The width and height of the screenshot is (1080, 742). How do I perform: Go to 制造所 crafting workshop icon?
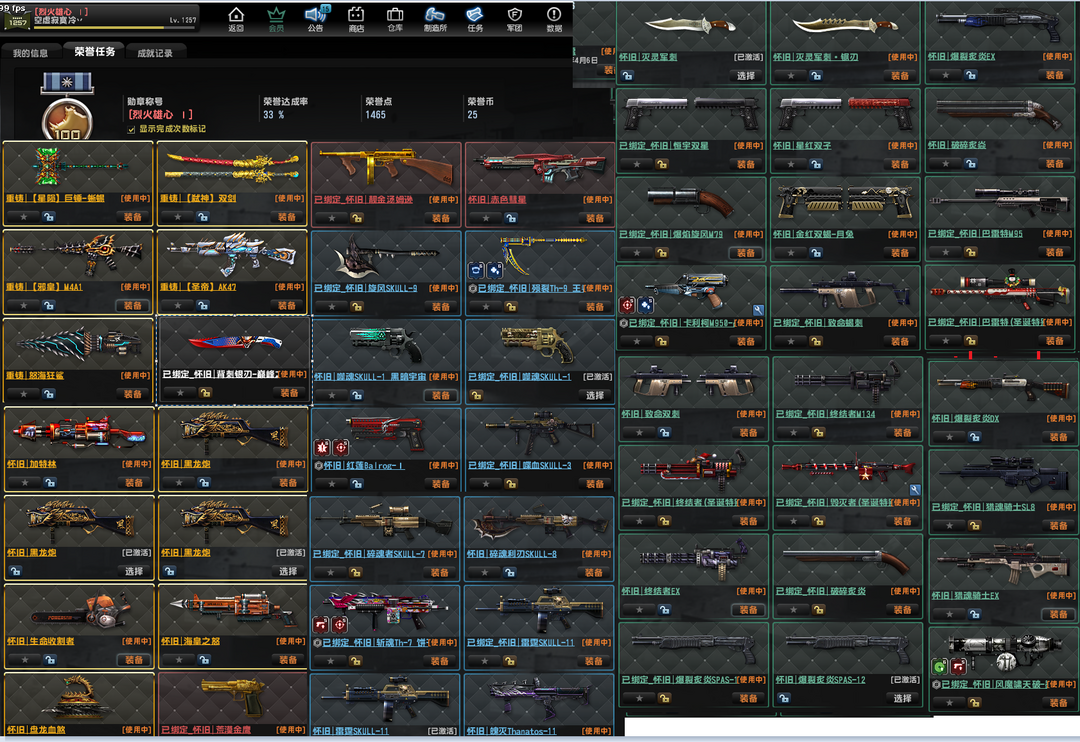click(x=435, y=17)
